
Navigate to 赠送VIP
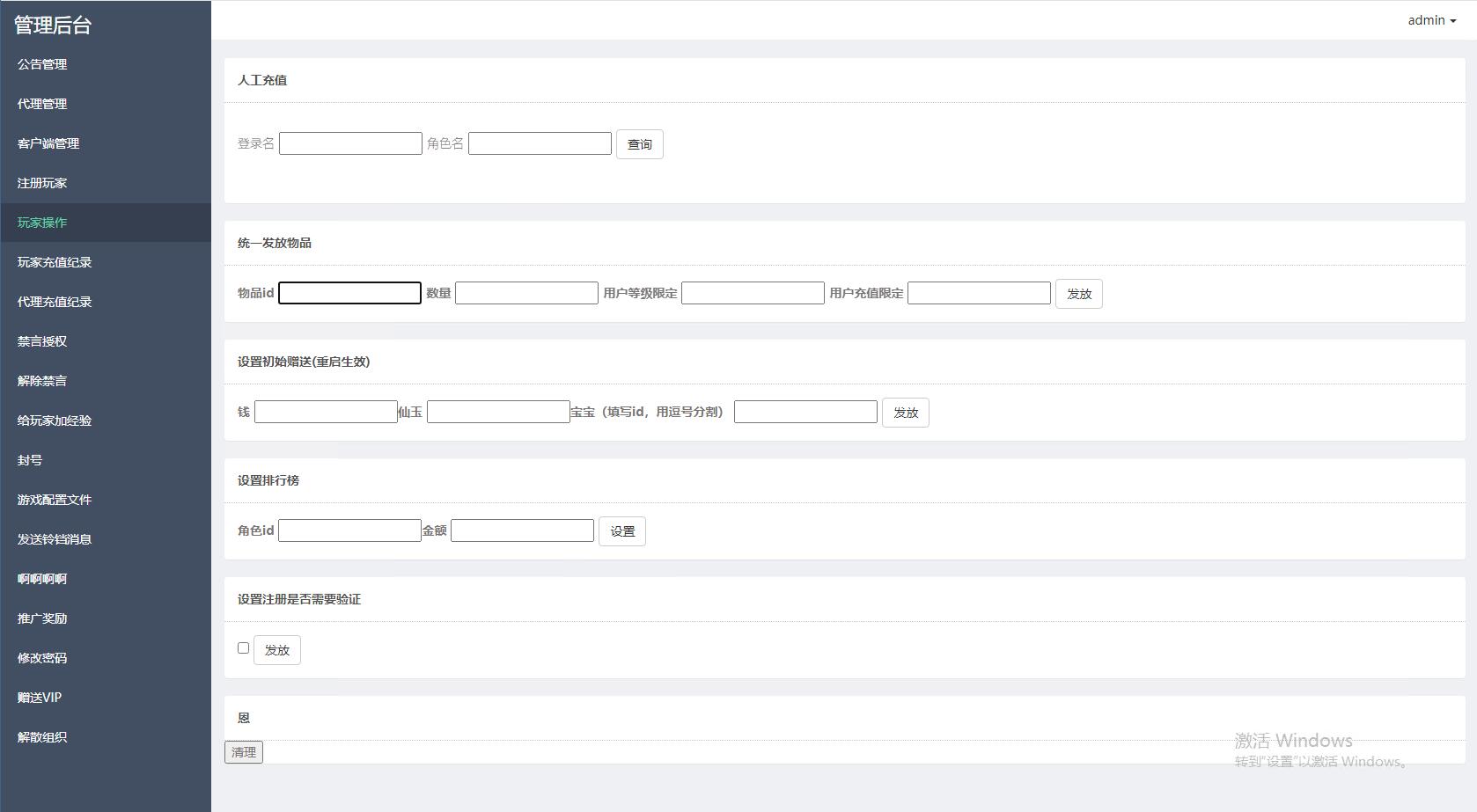pyautogui.click(x=40, y=698)
